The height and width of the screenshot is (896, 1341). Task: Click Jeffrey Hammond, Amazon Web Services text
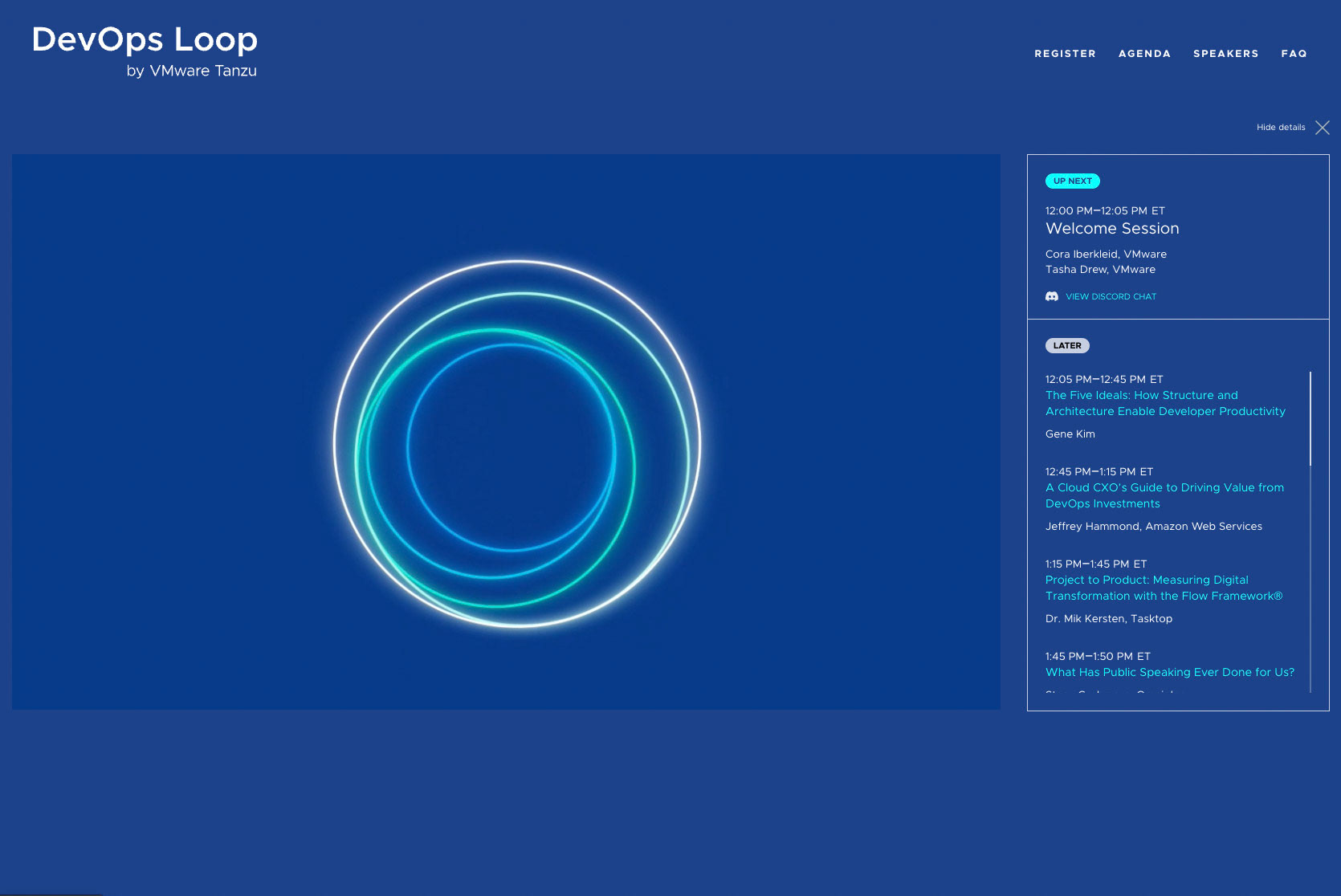click(1153, 527)
